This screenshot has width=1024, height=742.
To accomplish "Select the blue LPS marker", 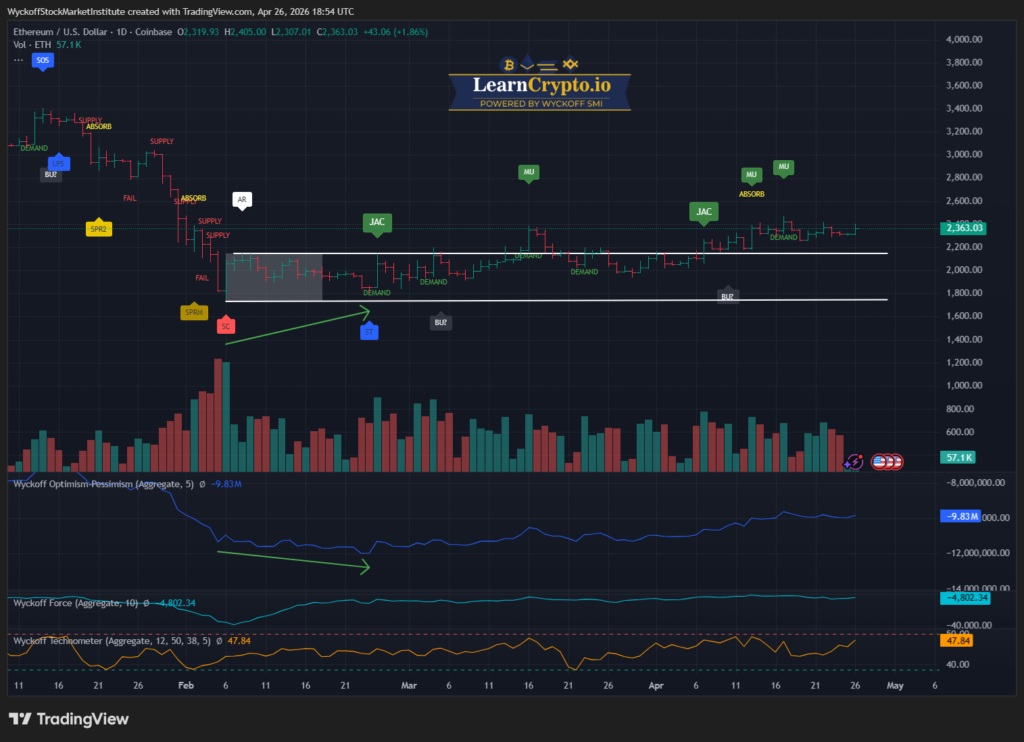I will click(x=58, y=161).
